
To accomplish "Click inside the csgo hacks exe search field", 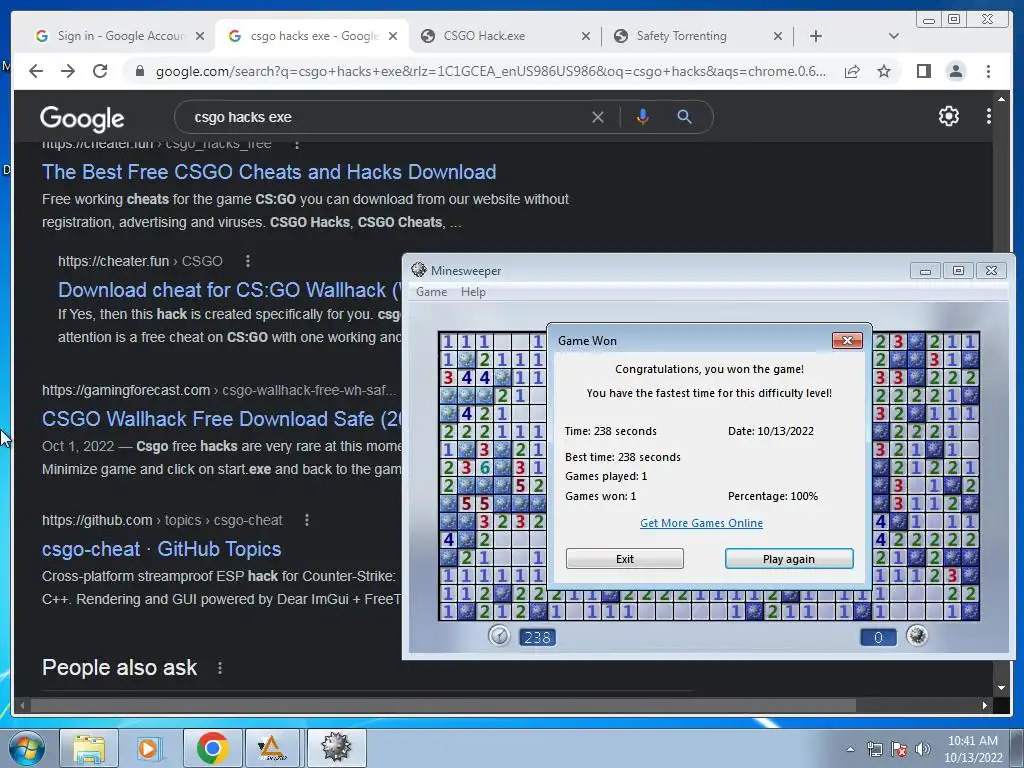I will point(385,118).
